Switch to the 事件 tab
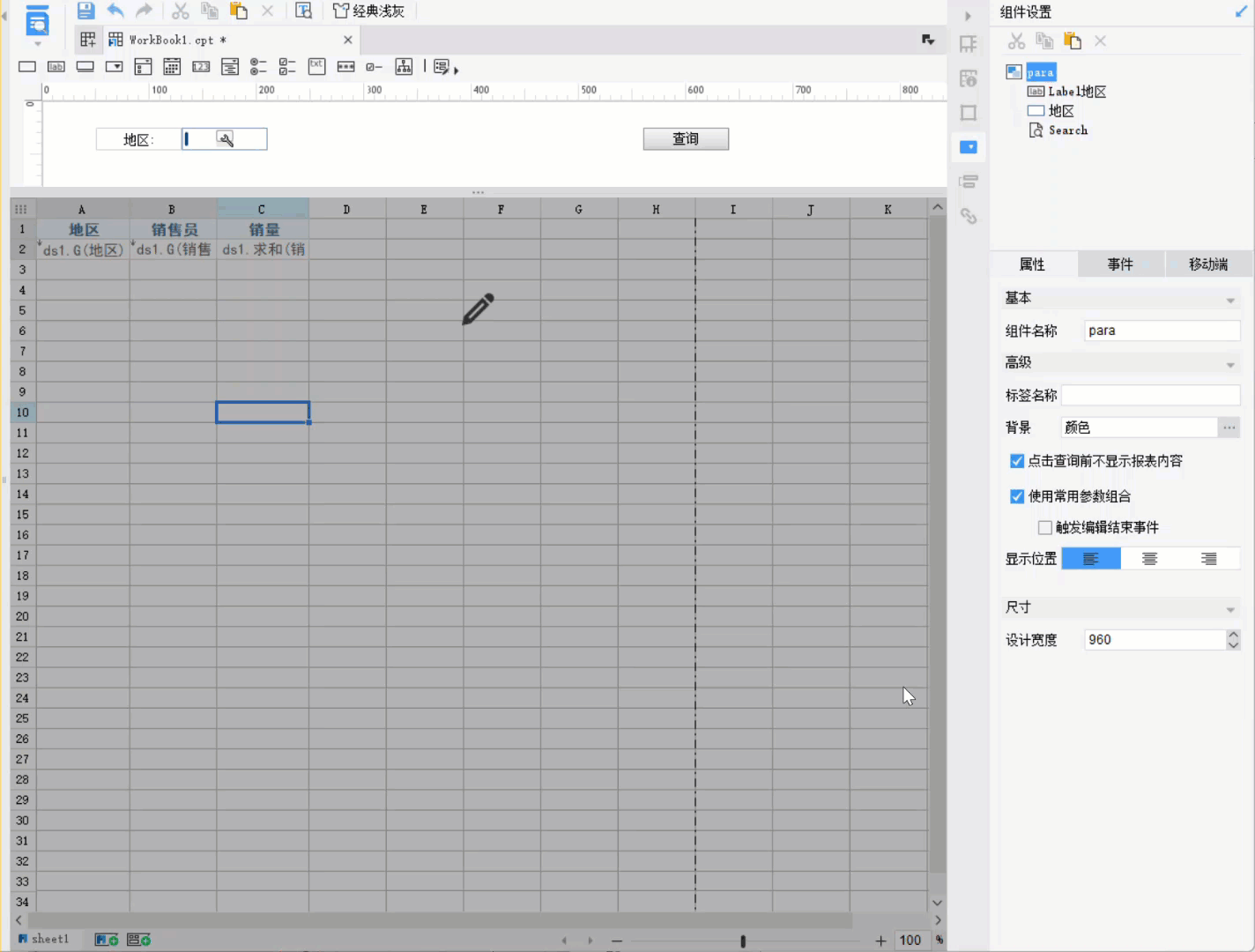This screenshot has width=1255, height=952. click(x=1120, y=264)
